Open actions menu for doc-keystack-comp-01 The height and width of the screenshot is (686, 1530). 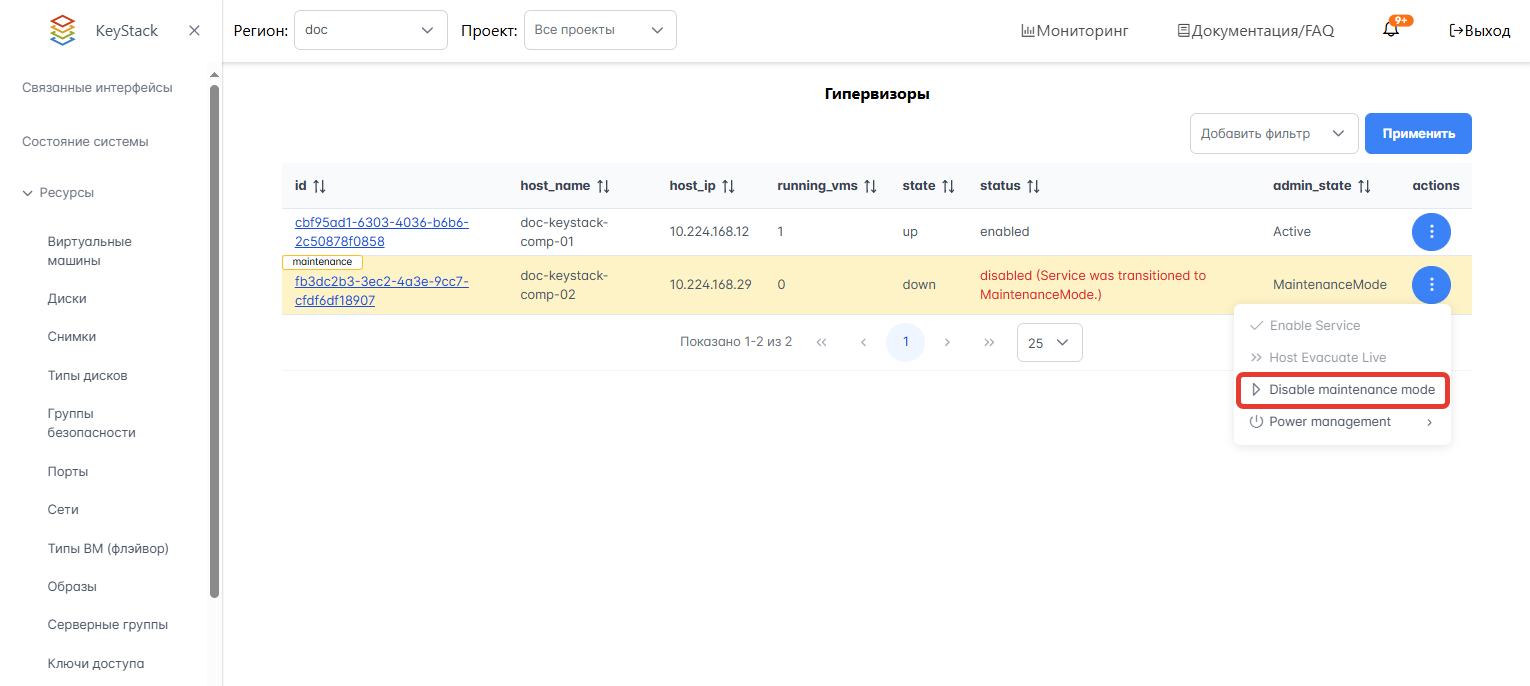coord(1431,232)
